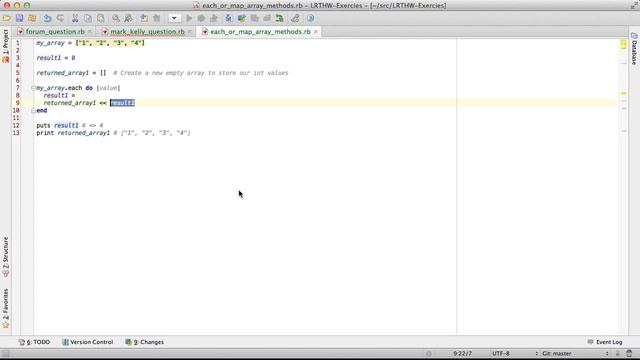
Task: Click puts keyword on line 12
Action: pos(43,125)
